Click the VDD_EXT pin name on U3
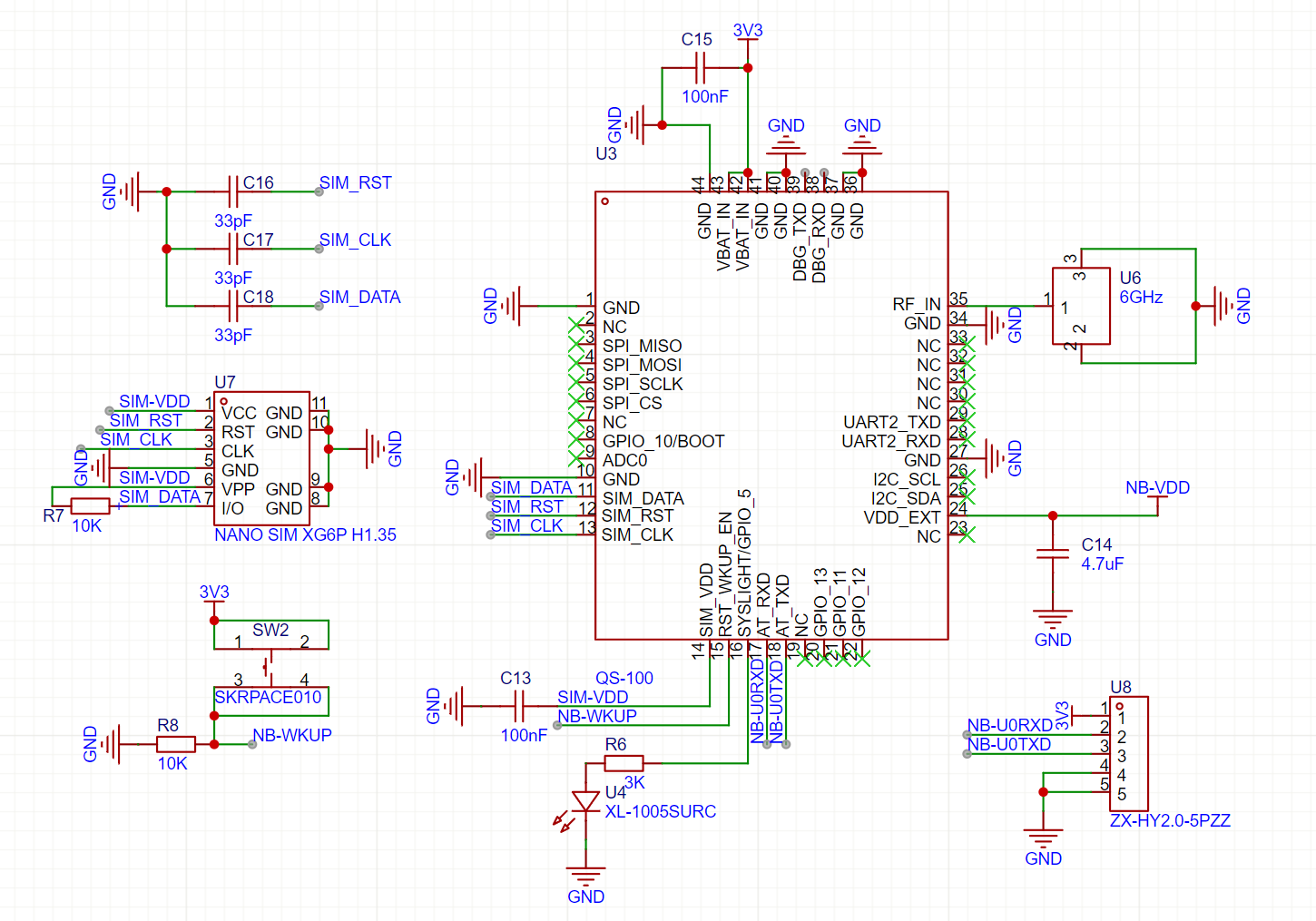This screenshot has height=921, width=1316. click(x=902, y=517)
